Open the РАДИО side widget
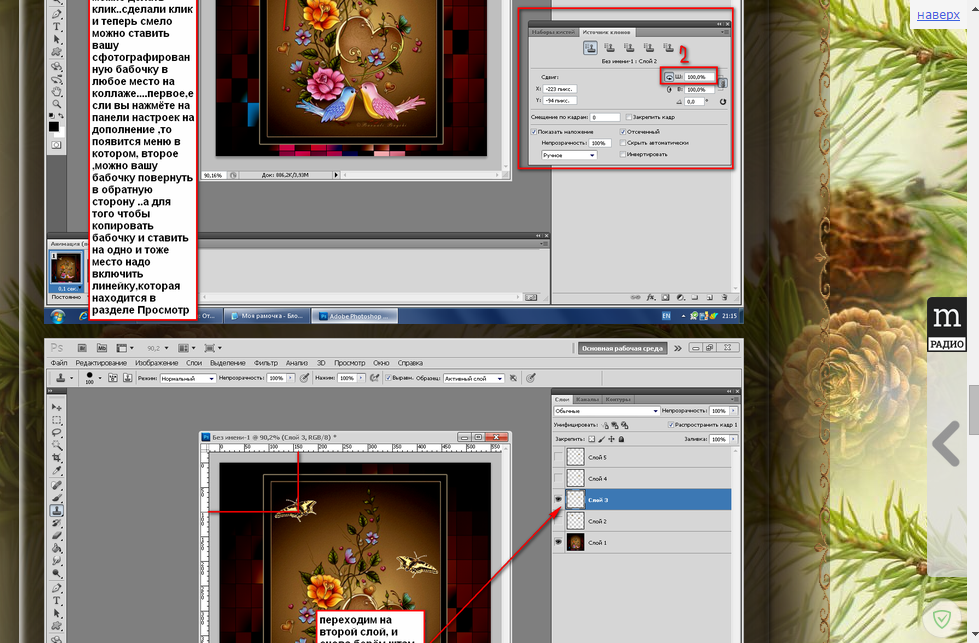The height and width of the screenshot is (643, 979). (x=947, y=325)
